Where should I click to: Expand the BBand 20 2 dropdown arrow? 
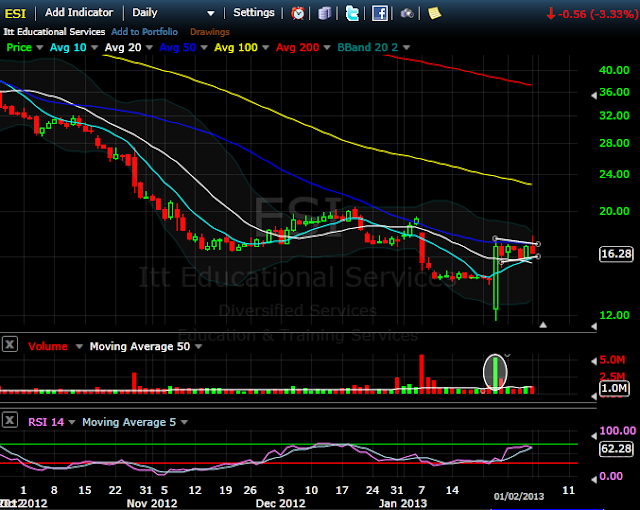[x=406, y=48]
